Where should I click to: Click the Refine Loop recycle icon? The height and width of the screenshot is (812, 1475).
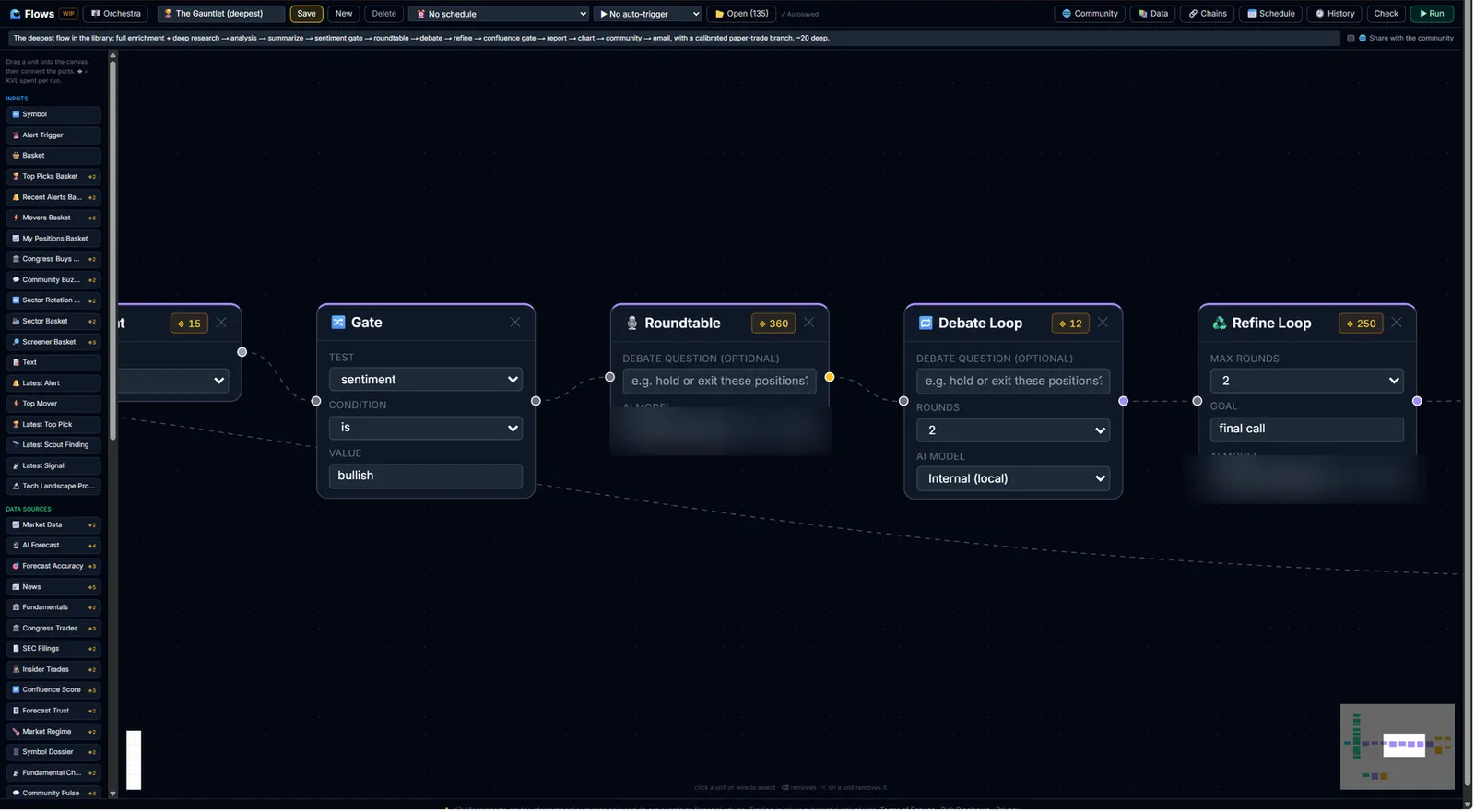1220,324
